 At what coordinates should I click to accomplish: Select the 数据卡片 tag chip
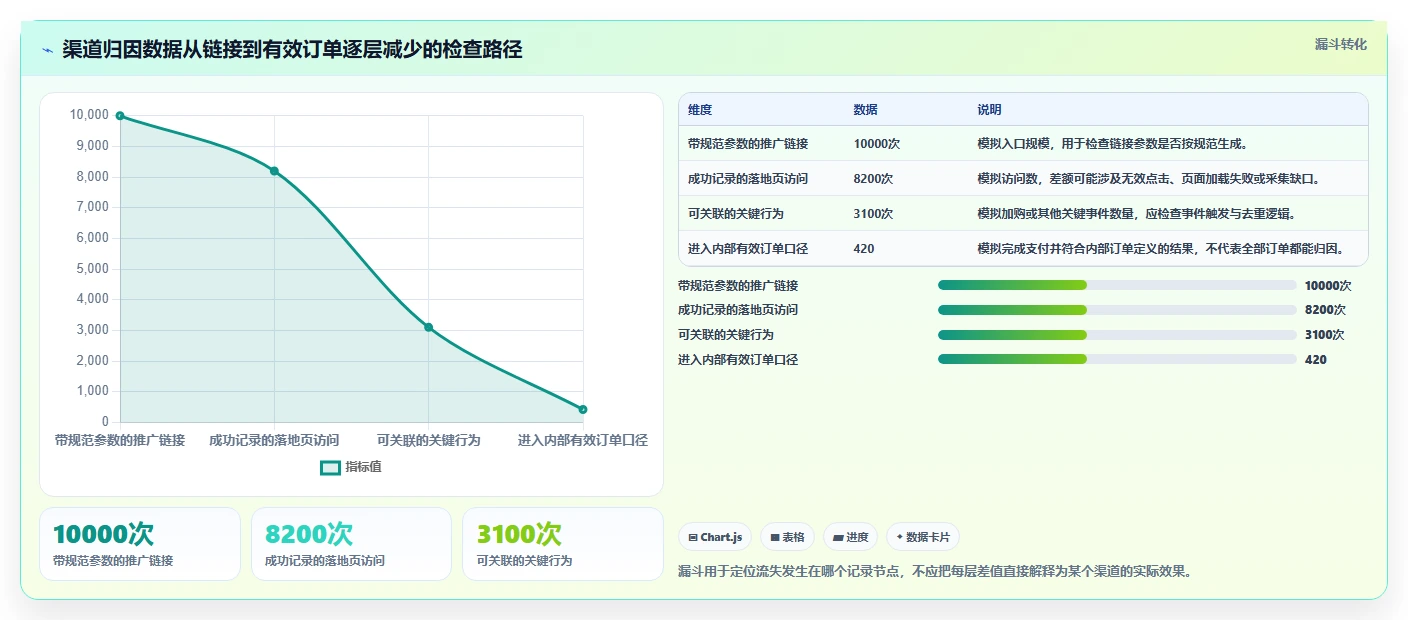(x=923, y=537)
